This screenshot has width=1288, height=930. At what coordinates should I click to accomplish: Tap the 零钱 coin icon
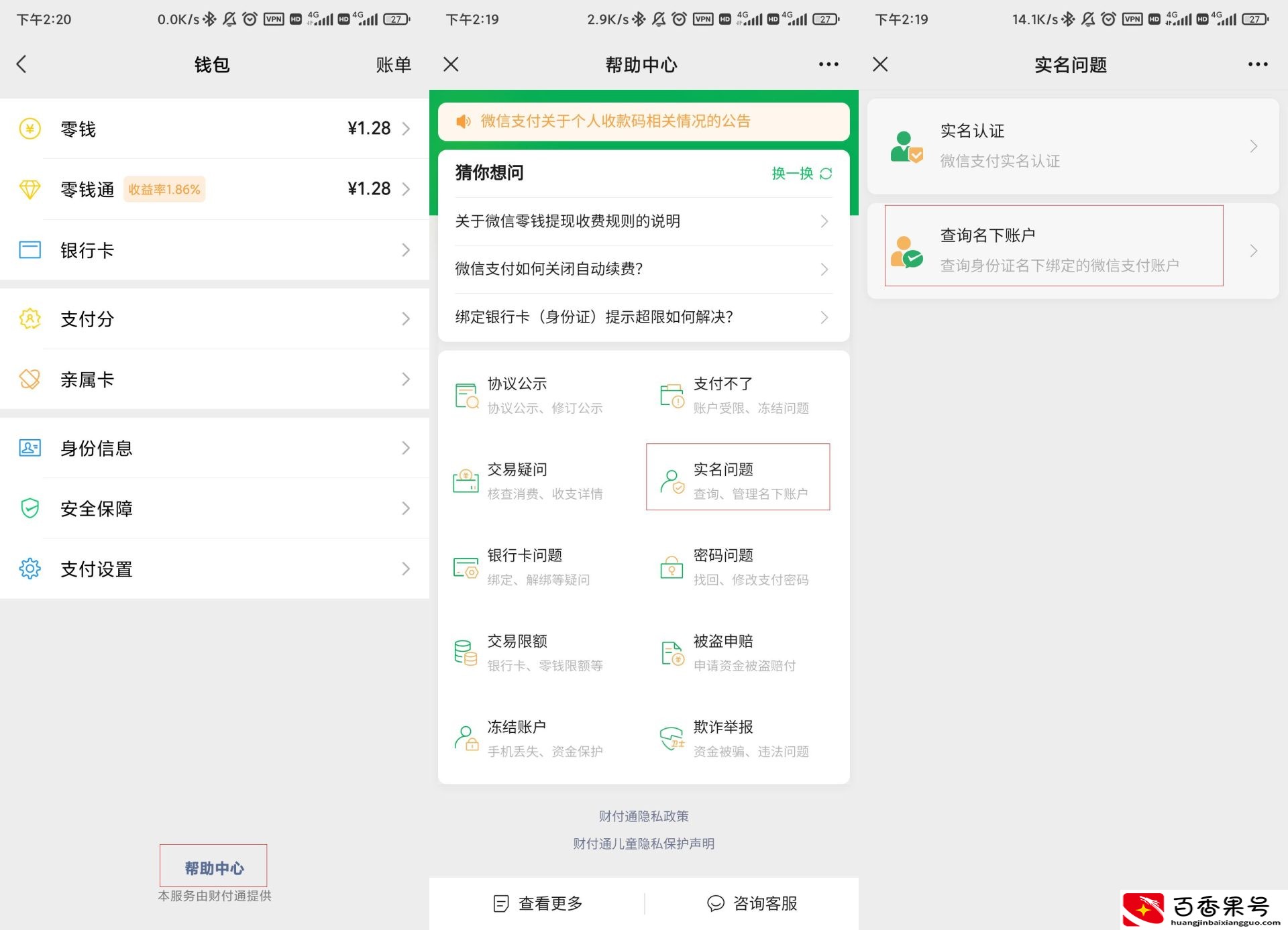tap(30, 128)
